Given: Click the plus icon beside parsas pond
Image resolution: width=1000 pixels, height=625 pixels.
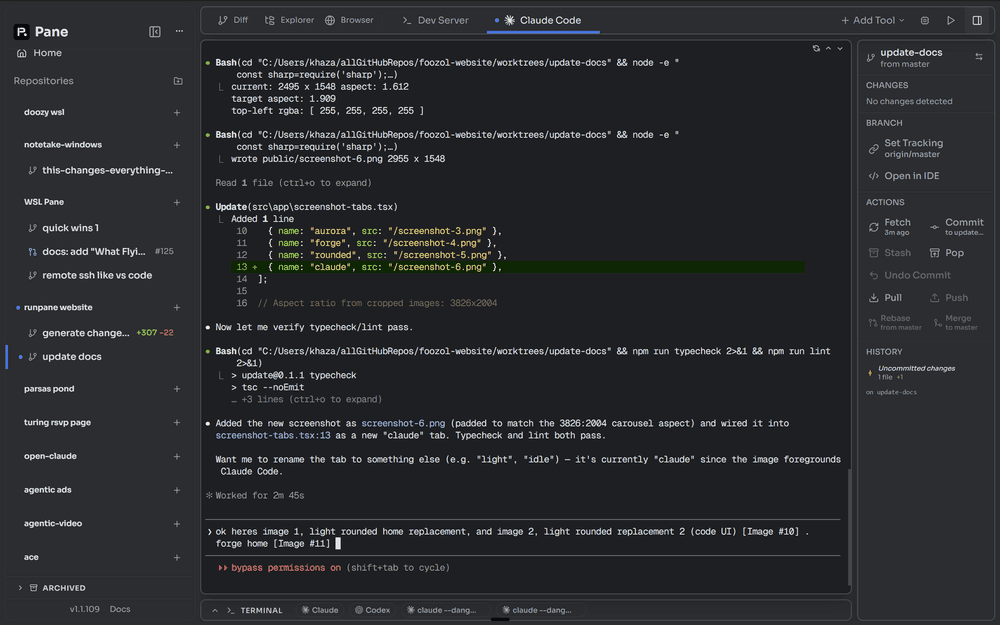Looking at the screenshot, I should [x=178, y=388].
